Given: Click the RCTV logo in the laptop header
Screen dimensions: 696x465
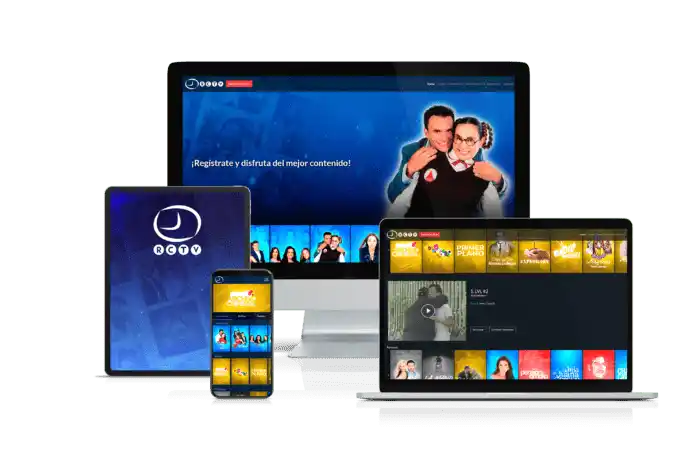Looking at the screenshot, I should click(x=402, y=234).
